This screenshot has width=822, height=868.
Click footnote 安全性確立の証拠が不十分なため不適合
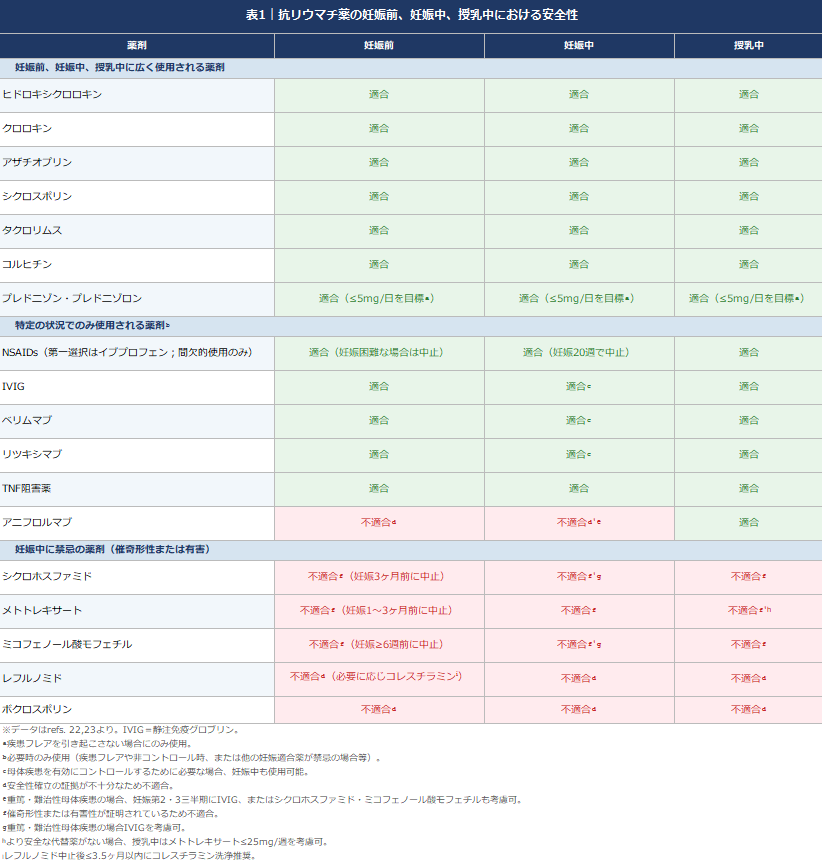[89, 786]
